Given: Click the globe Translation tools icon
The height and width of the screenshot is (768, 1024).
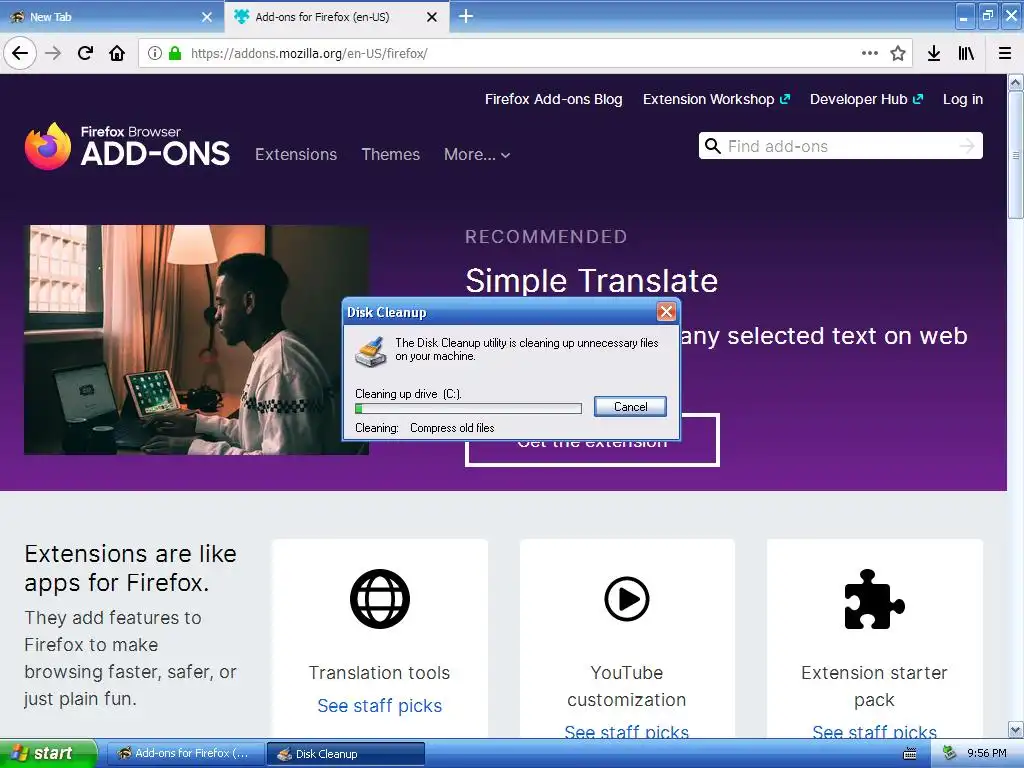Looking at the screenshot, I should click(379, 599).
